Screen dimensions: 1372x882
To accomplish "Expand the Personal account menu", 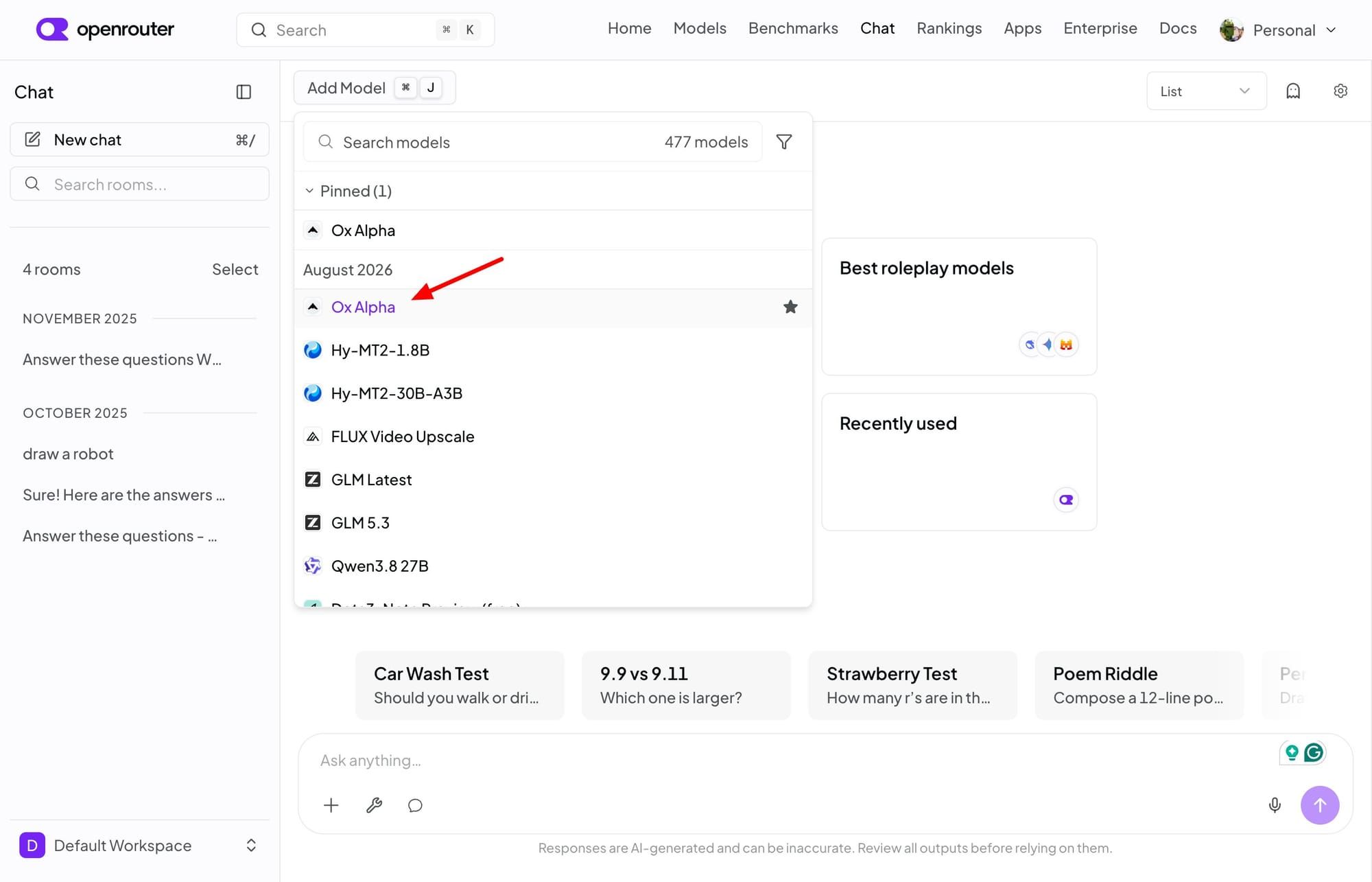I will 1279,30.
